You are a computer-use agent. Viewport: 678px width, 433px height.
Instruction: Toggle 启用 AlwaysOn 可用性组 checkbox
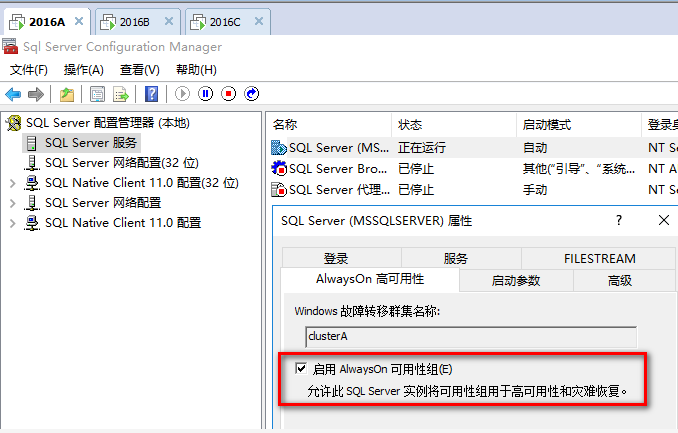301,369
